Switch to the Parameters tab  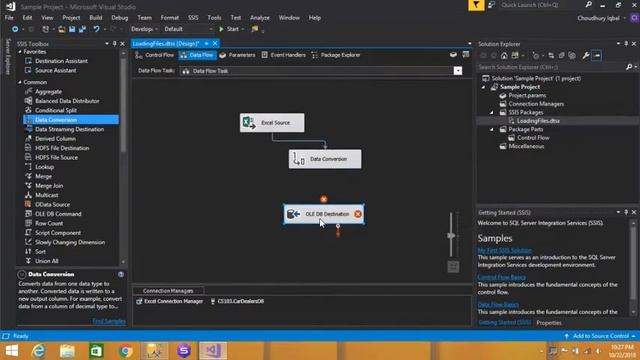pos(237,55)
